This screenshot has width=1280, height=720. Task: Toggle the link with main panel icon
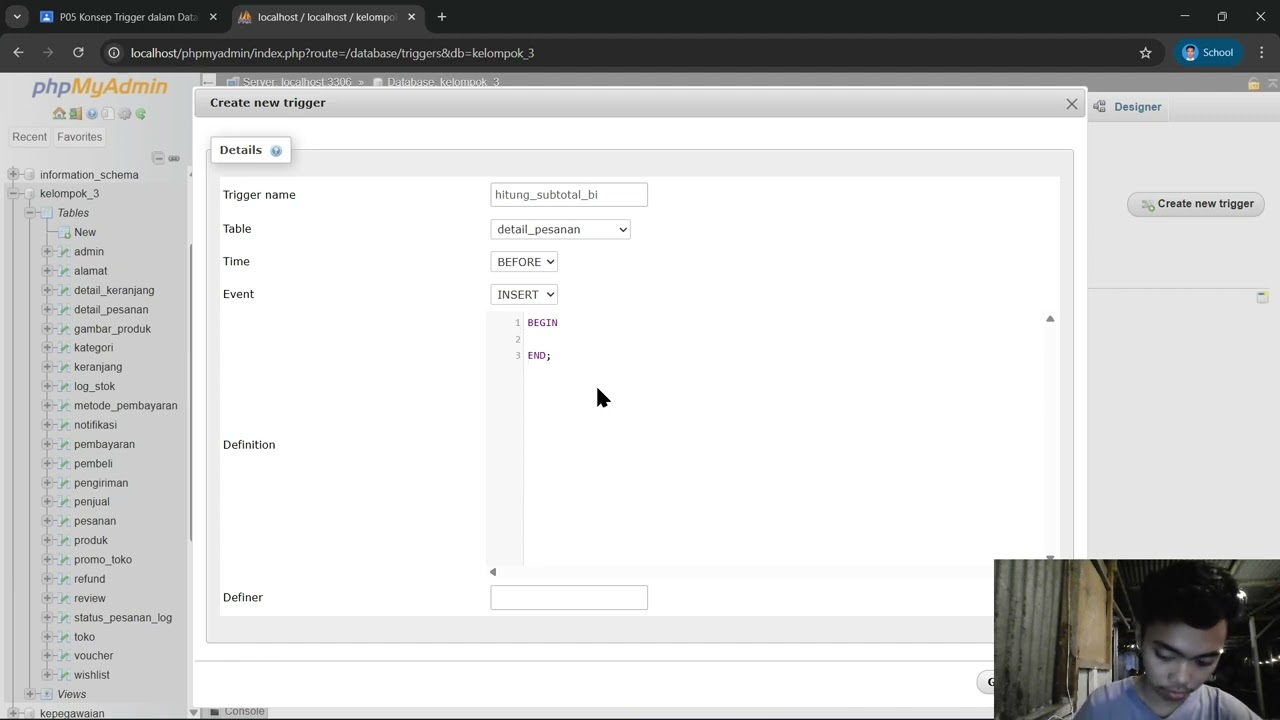click(x=174, y=158)
